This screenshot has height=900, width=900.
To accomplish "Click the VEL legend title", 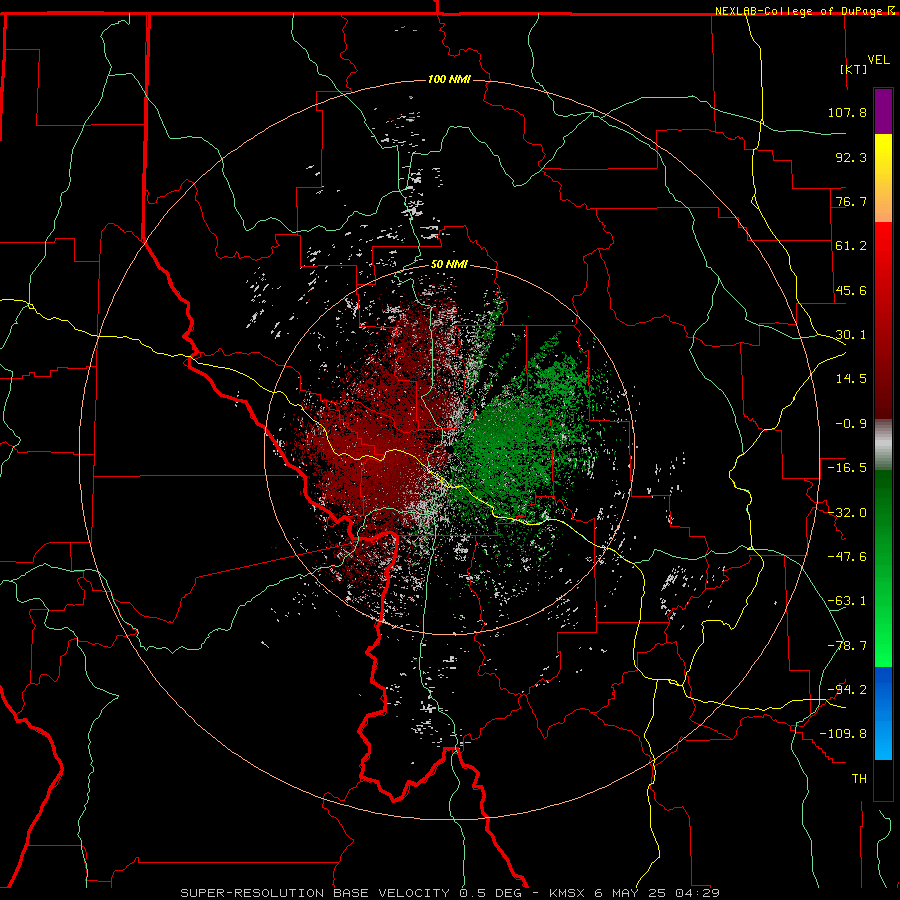I will pos(878,60).
